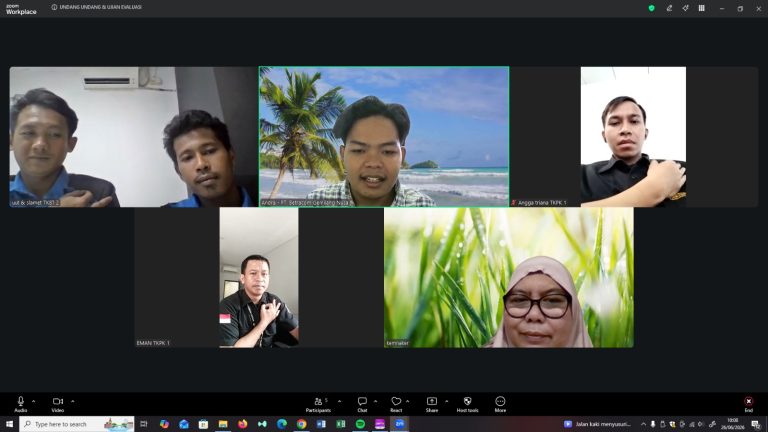Open File Explorer from the taskbar

223,424
